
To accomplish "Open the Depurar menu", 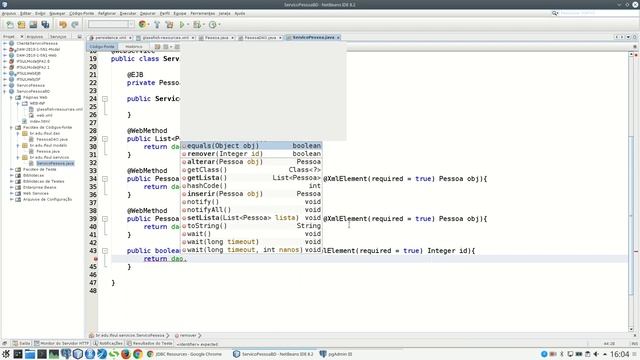I will click(148, 13).
